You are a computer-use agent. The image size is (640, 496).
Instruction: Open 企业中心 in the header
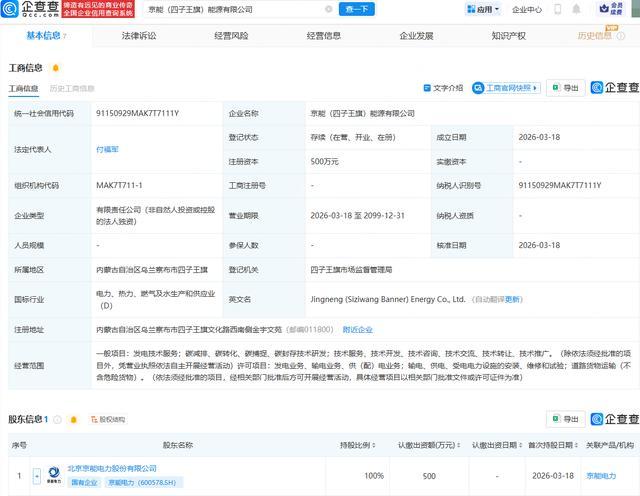(x=527, y=9)
